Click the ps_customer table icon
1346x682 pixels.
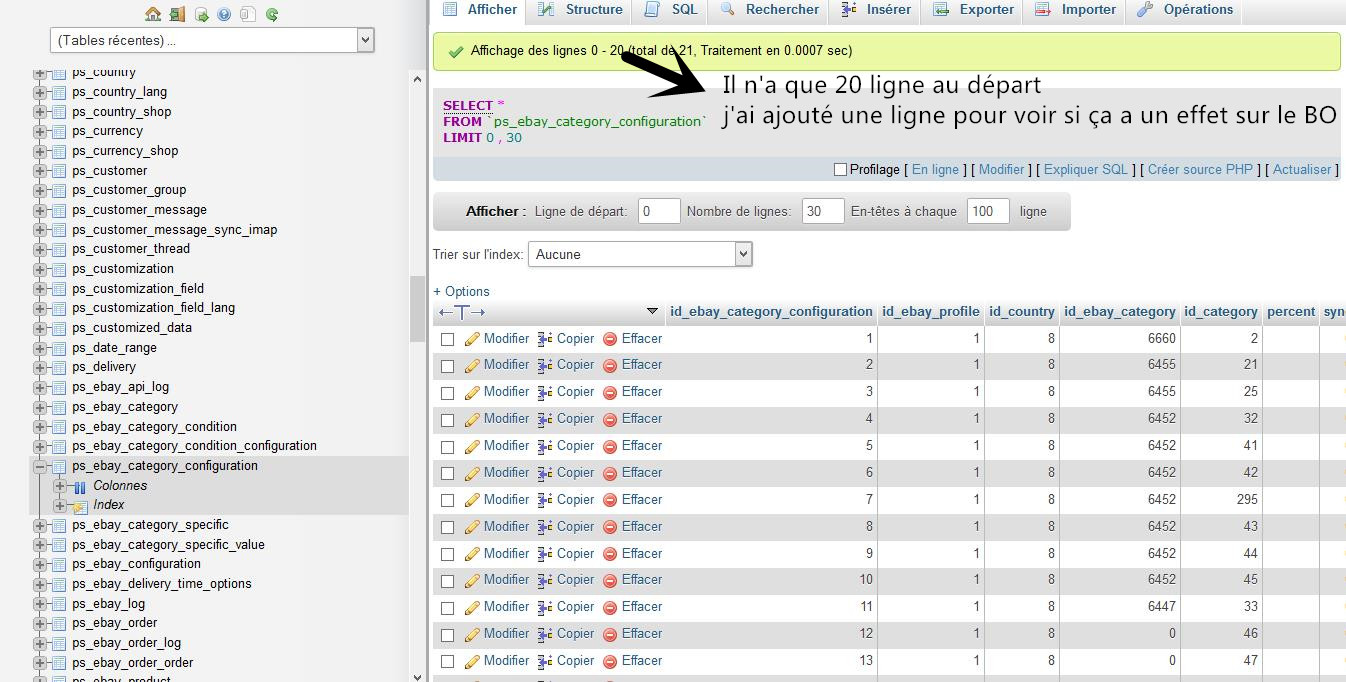59,171
